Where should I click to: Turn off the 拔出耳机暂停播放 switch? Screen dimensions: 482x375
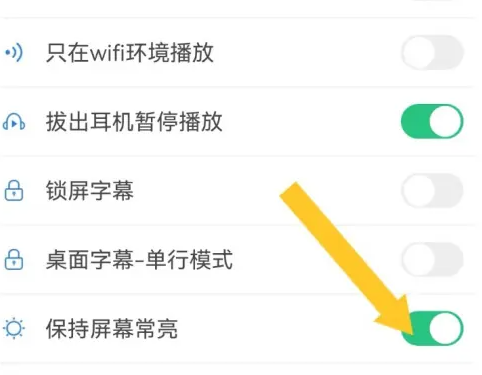point(432,121)
